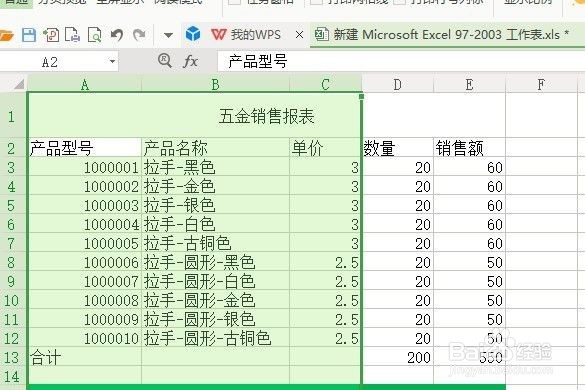585x390 pixels.
Task: Open the Name Box dropdown arrow
Action: click(x=112, y=61)
